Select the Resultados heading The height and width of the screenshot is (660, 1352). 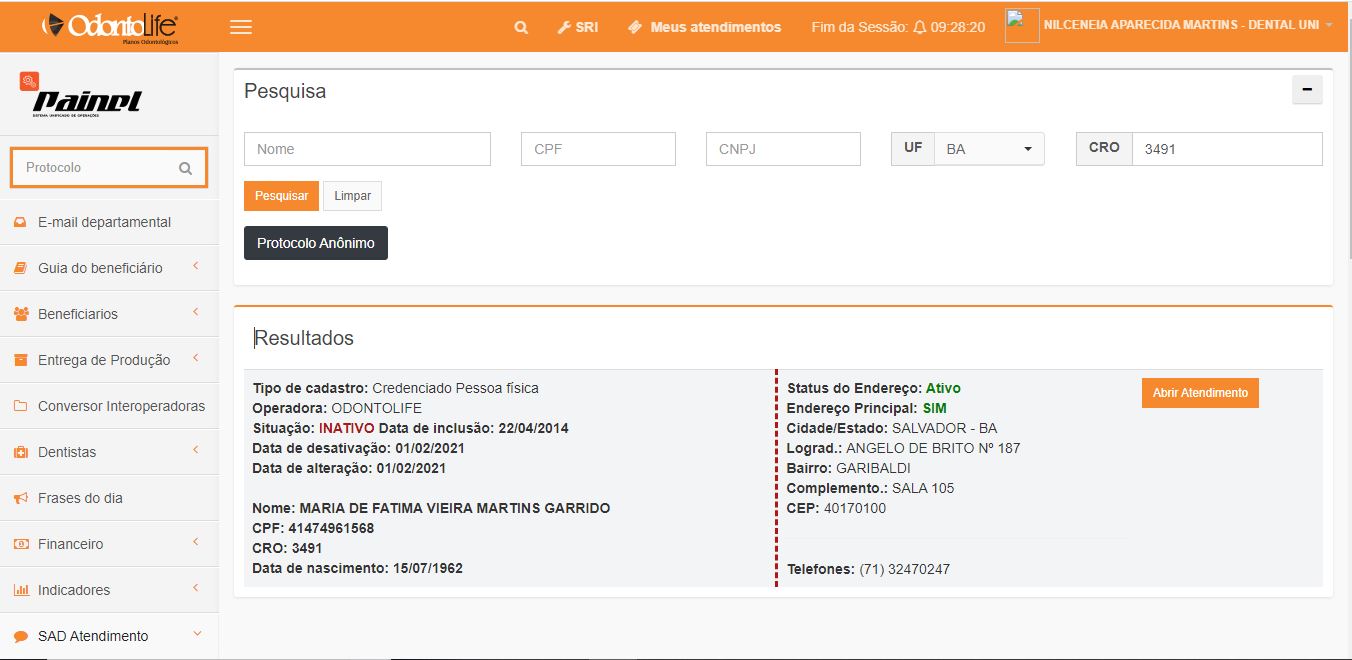[304, 338]
